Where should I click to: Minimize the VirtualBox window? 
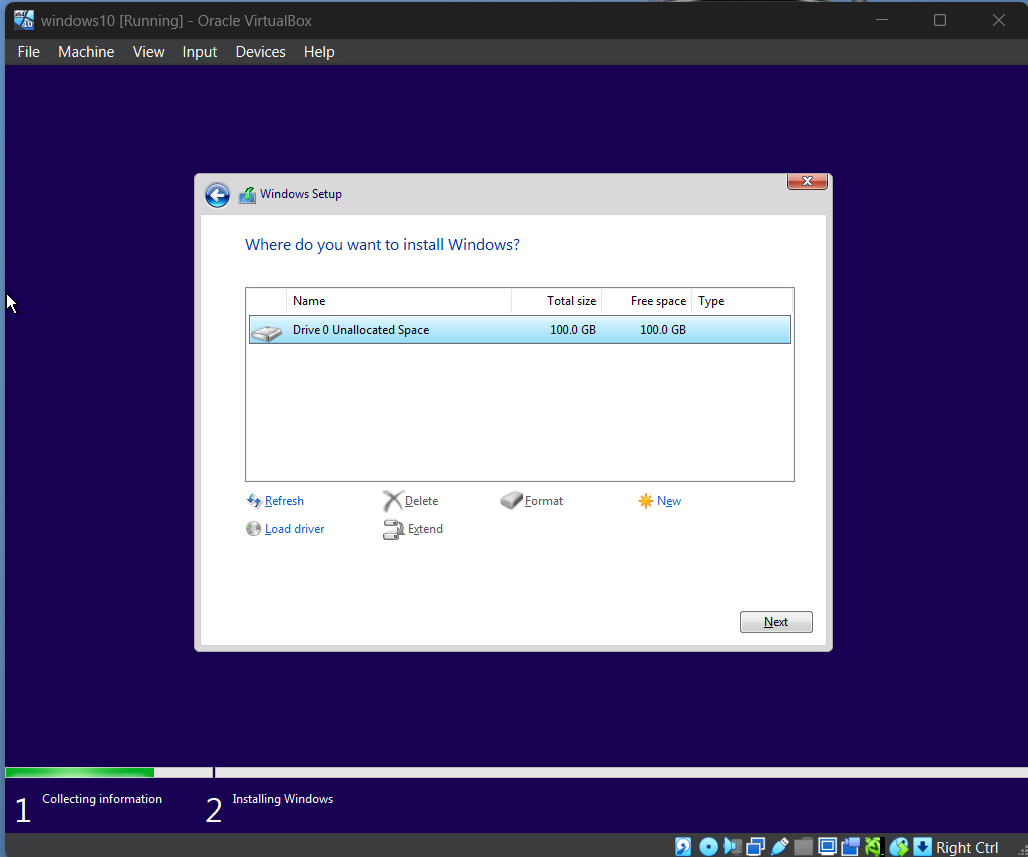[882, 20]
